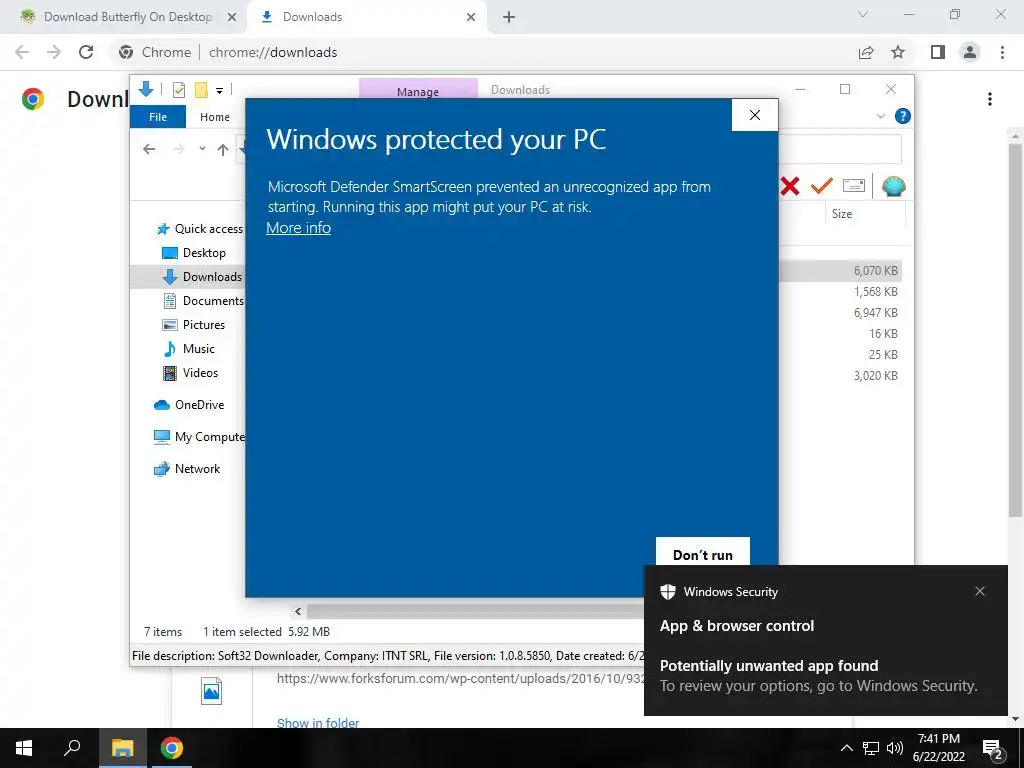Click Chrome's back arrow
This screenshot has height=768, width=1024.
click(x=22, y=52)
